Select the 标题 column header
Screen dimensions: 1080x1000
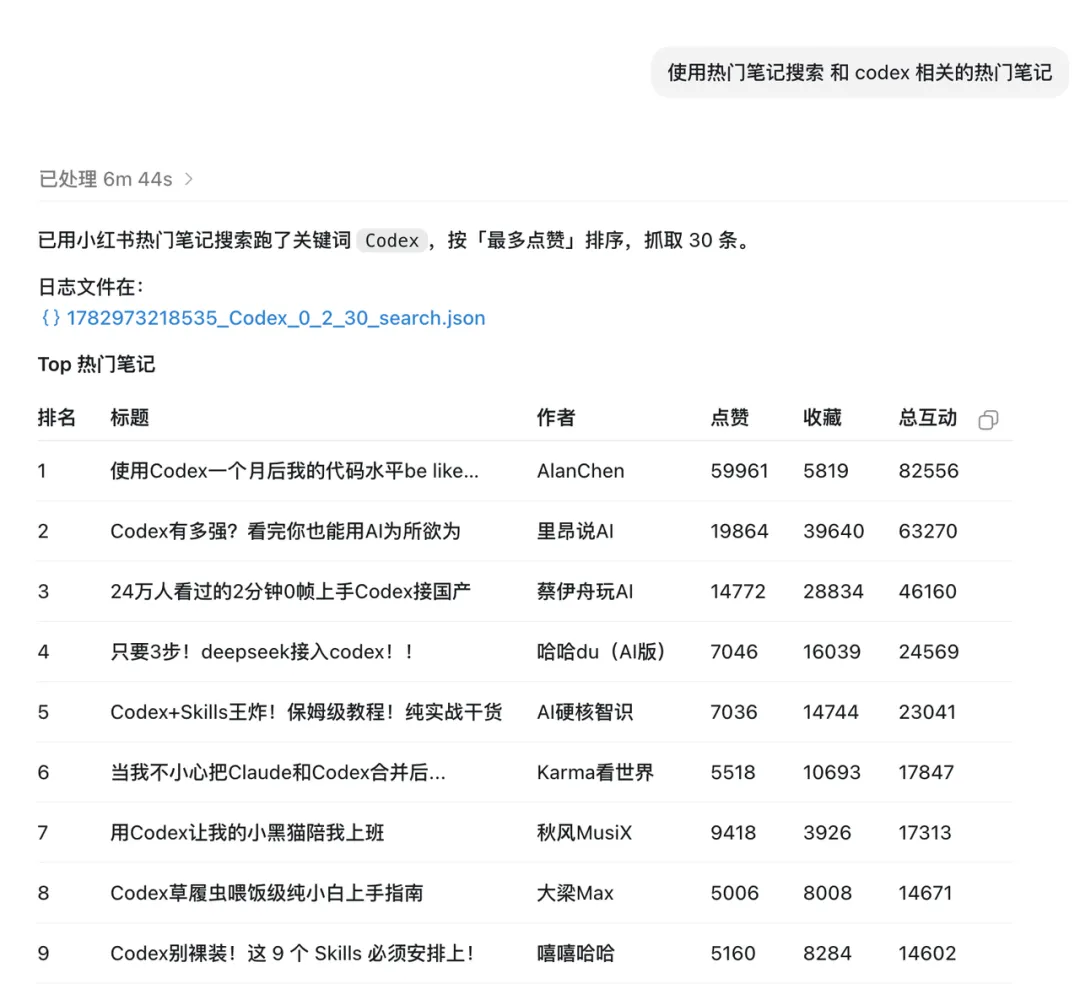click(129, 417)
